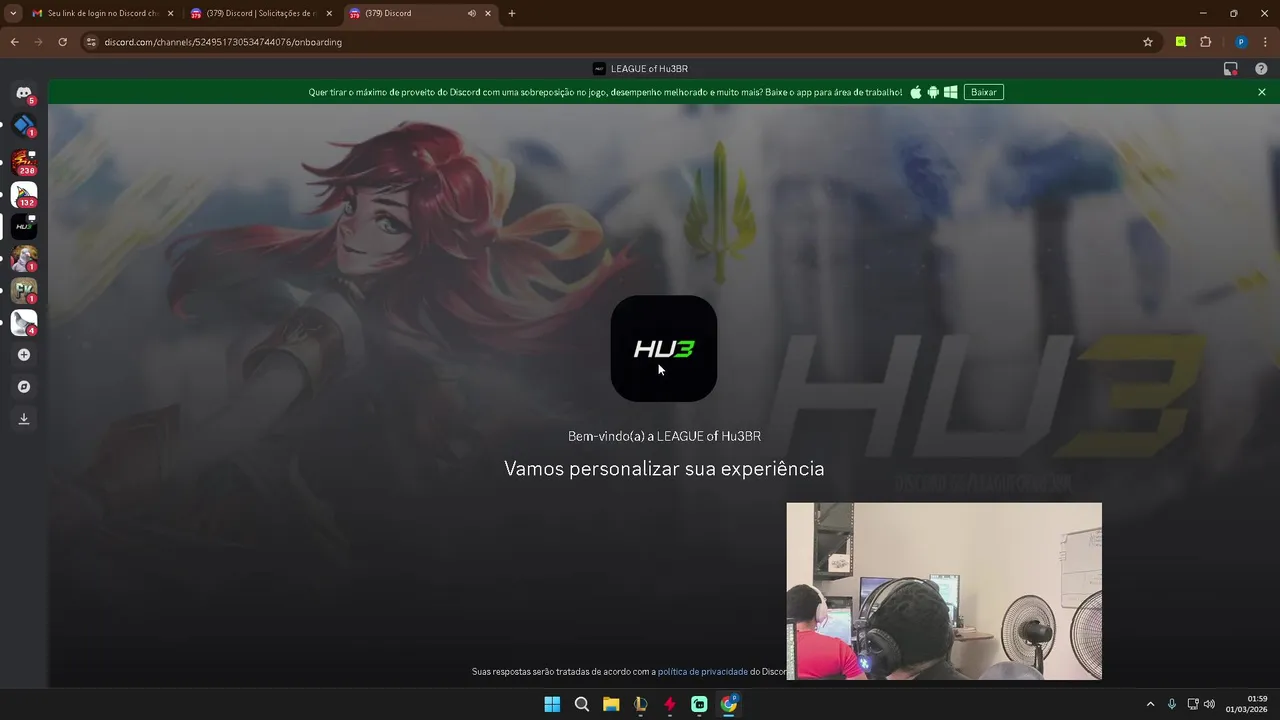Viewport: 1280px width, 720px height.
Task: Open Discover servers compass icon
Action: click(24, 386)
